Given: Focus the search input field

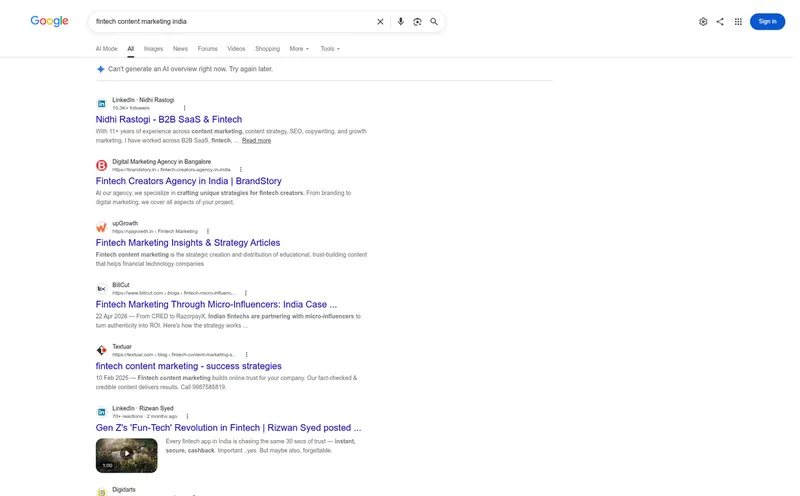Looking at the screenshot, I should (x=232, y=21).
